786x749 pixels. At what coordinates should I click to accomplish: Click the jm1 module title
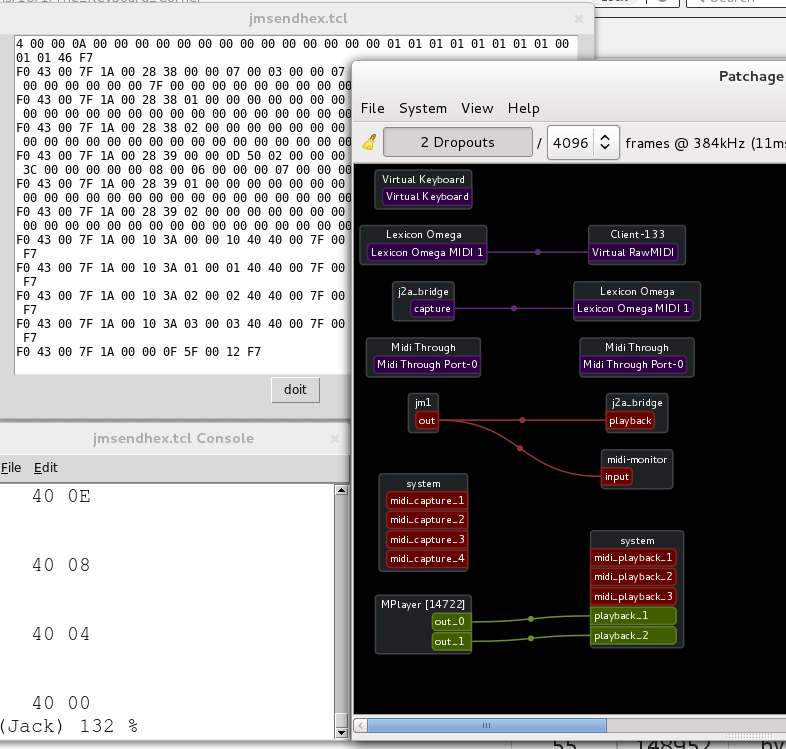[x=423, y=403]
